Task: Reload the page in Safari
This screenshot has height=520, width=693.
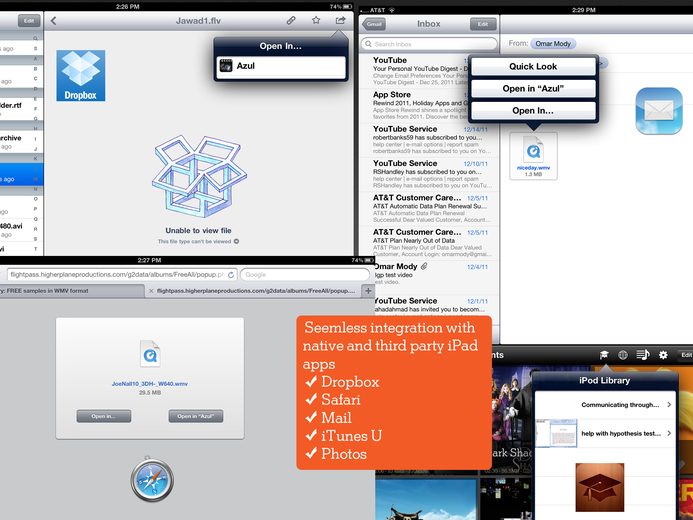Action: coord(231,275)
